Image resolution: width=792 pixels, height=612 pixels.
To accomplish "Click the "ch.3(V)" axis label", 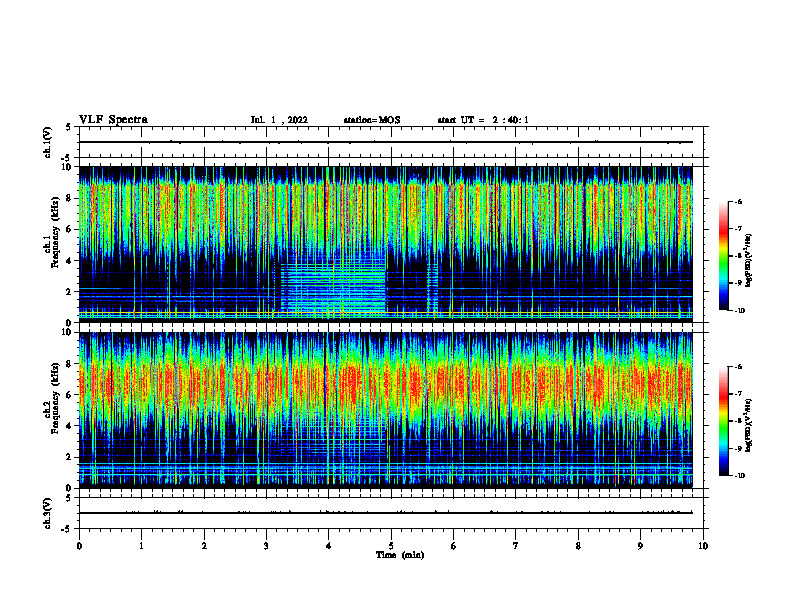I will pyautogui.click(x=48, y=513).
